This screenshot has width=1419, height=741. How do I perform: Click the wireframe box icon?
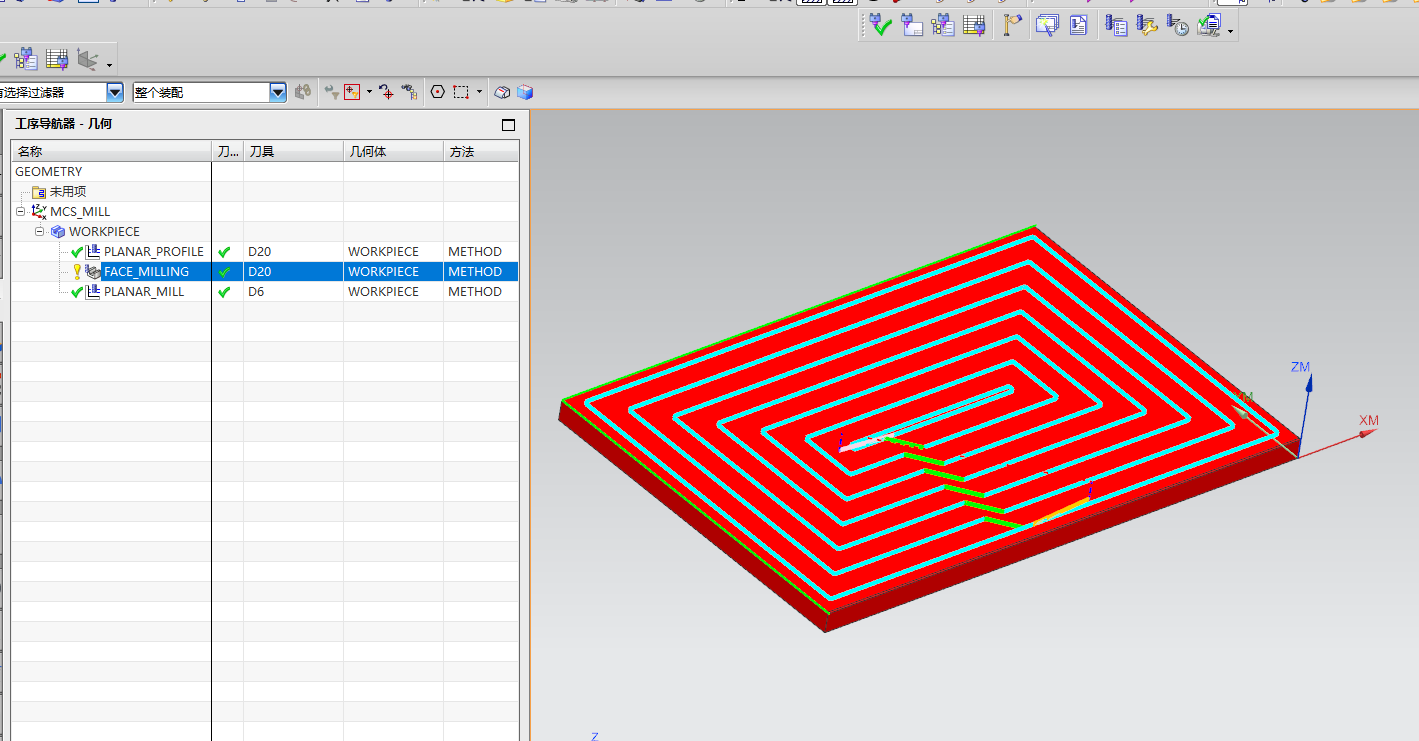click(x=503, y=92)
